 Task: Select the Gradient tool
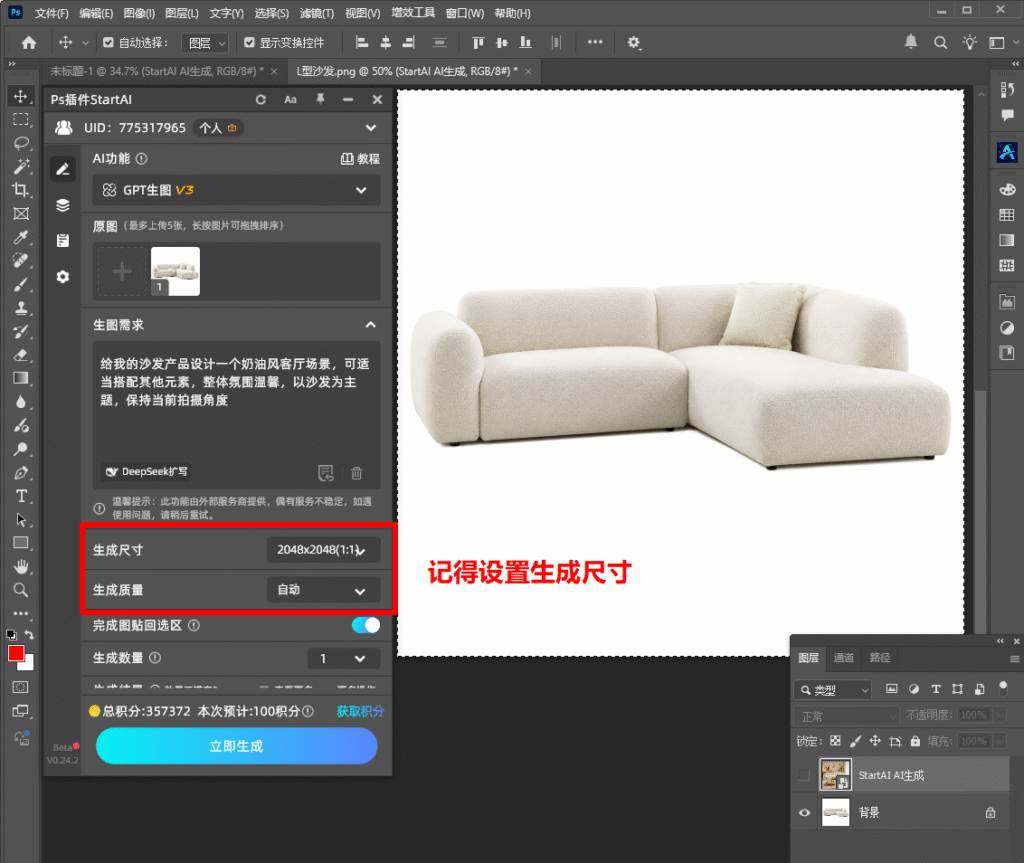(21, 378)
